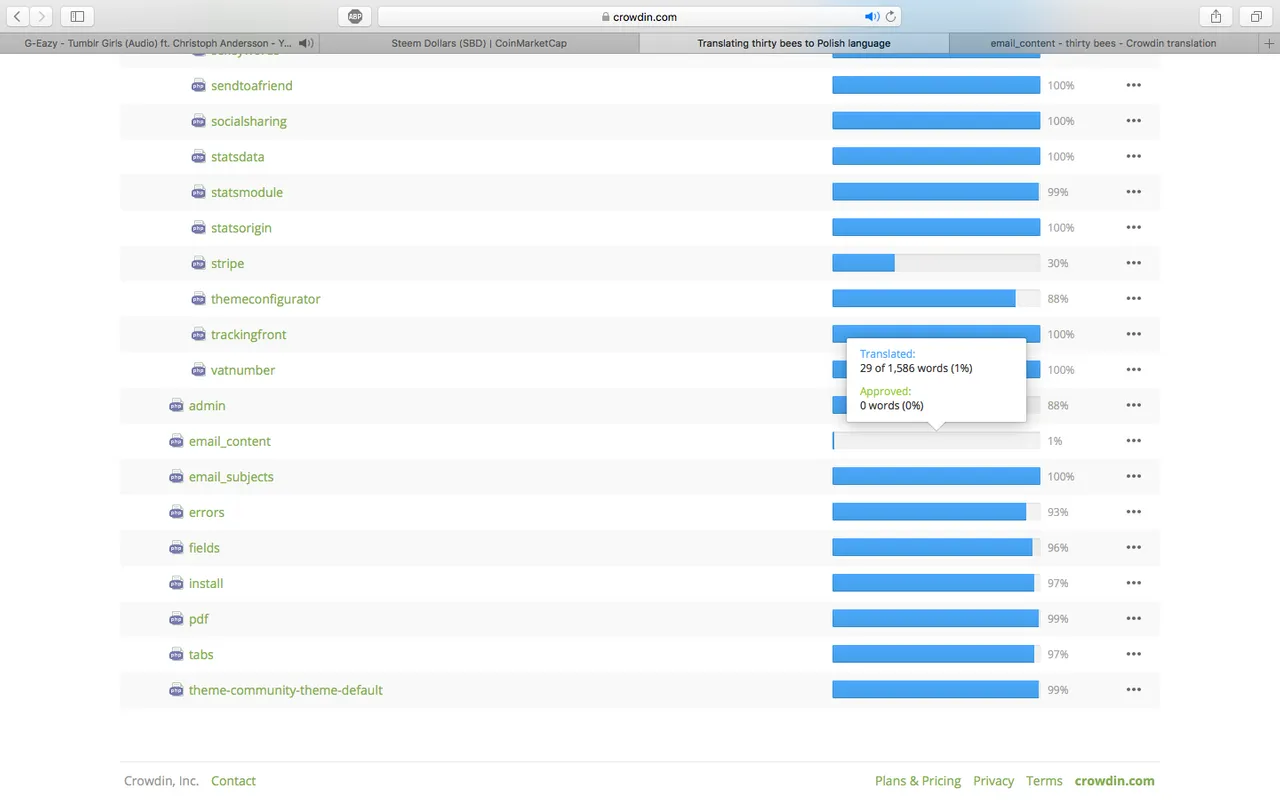Open the AdBlock Plus extension icon
Image resolution: width=1280 pixels, height=800 pixels.
[x=355, y=16]
